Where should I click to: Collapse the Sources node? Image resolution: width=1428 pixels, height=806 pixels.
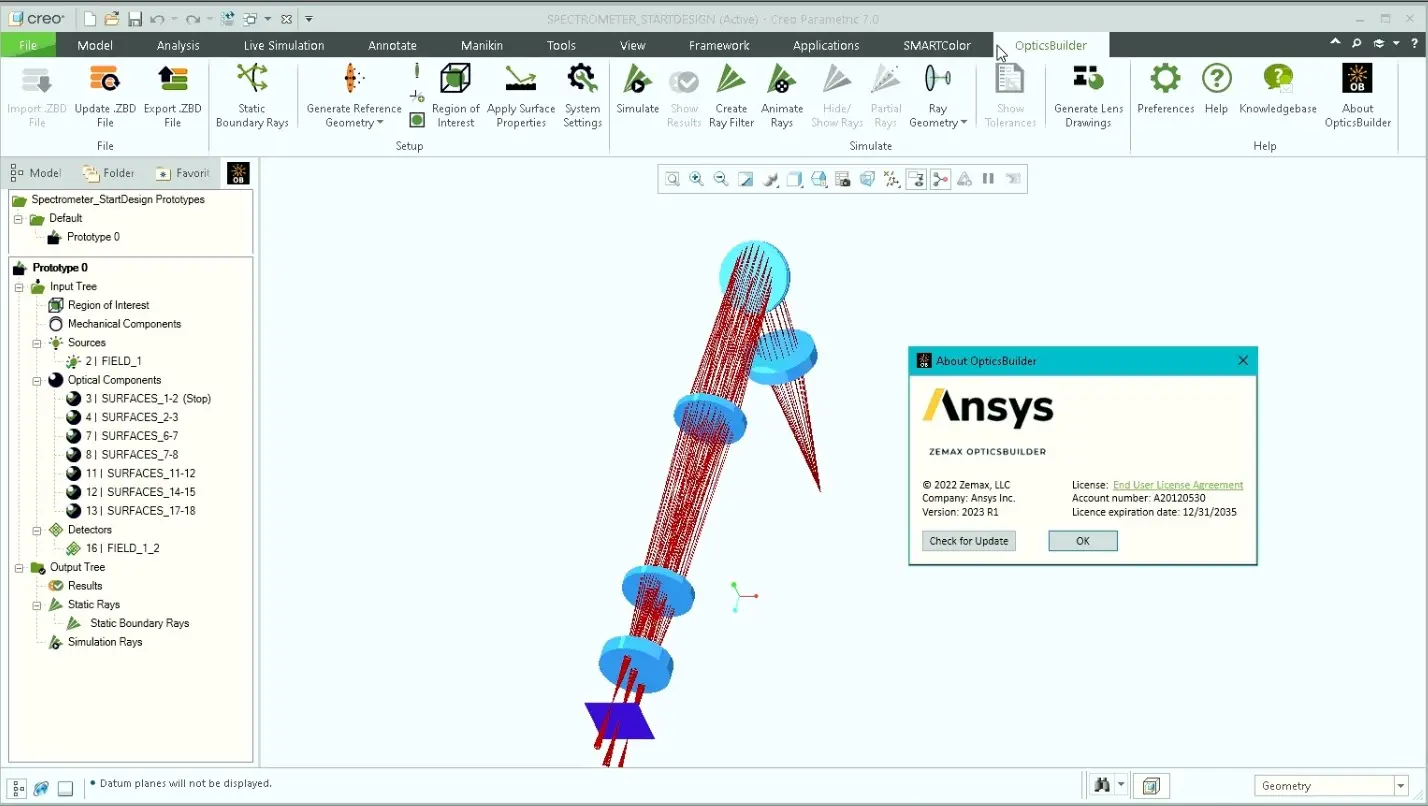click(x=37, y=343)
